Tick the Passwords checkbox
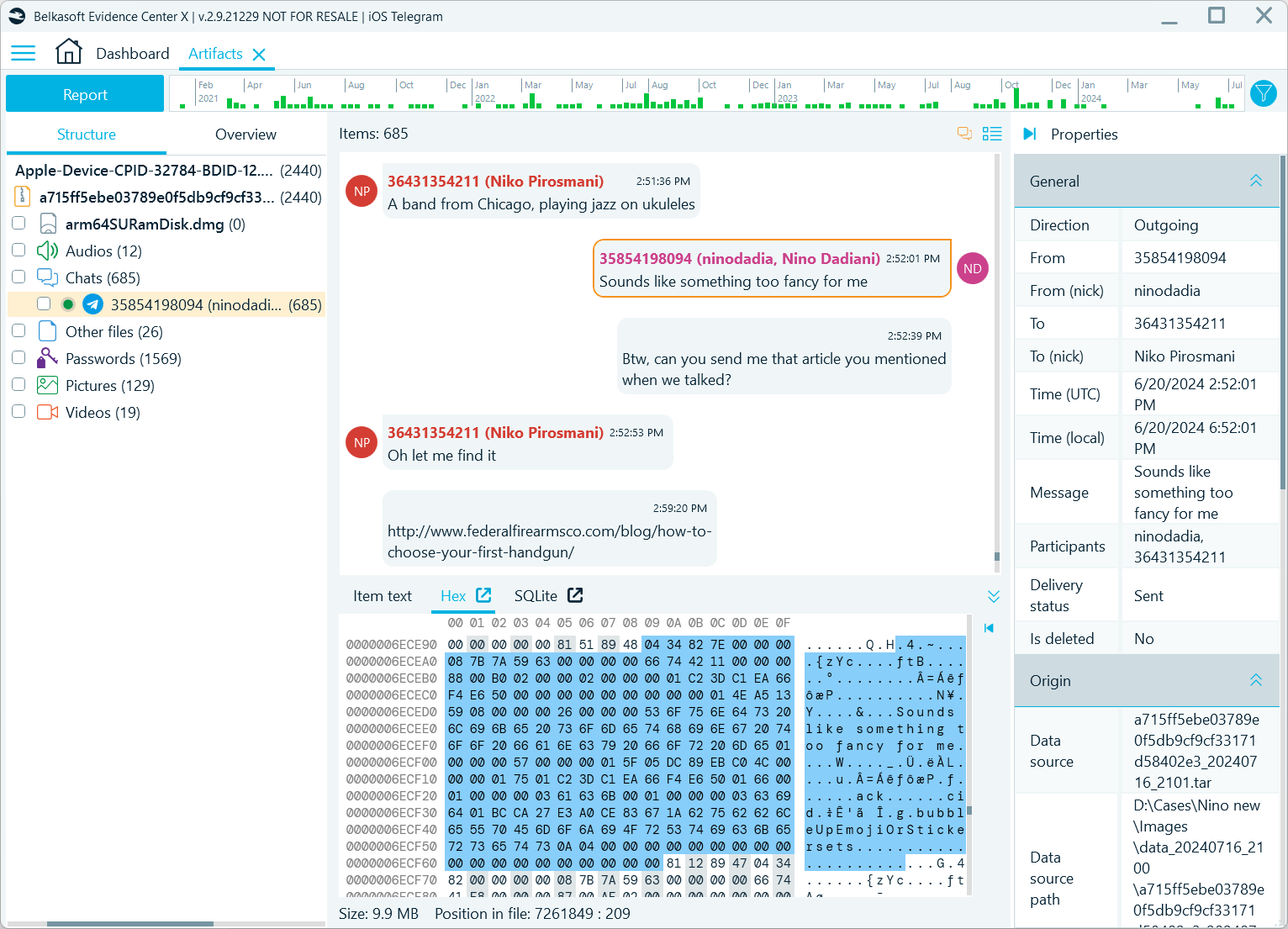Image resolution: width=1288 pixels, height=929 pixels. [18, 358]
